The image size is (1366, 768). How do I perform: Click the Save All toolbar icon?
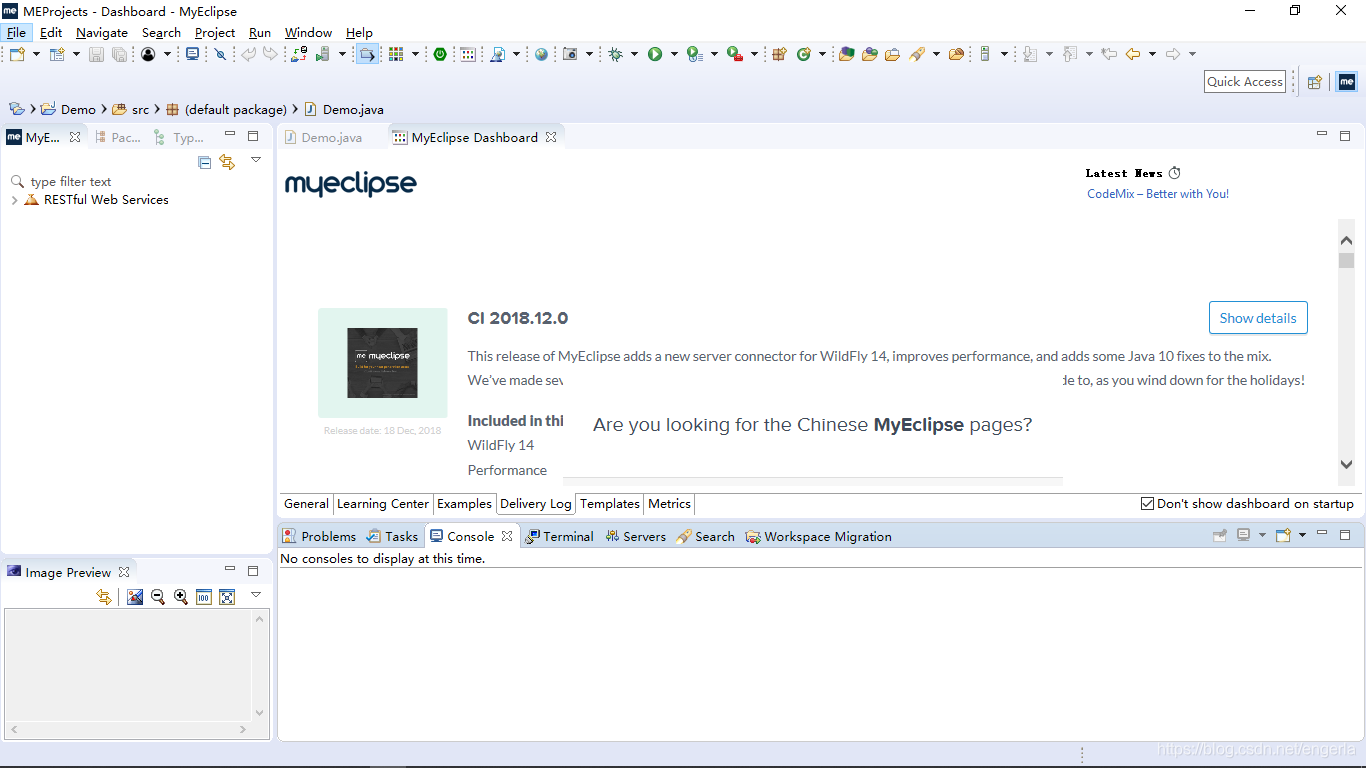119,54
